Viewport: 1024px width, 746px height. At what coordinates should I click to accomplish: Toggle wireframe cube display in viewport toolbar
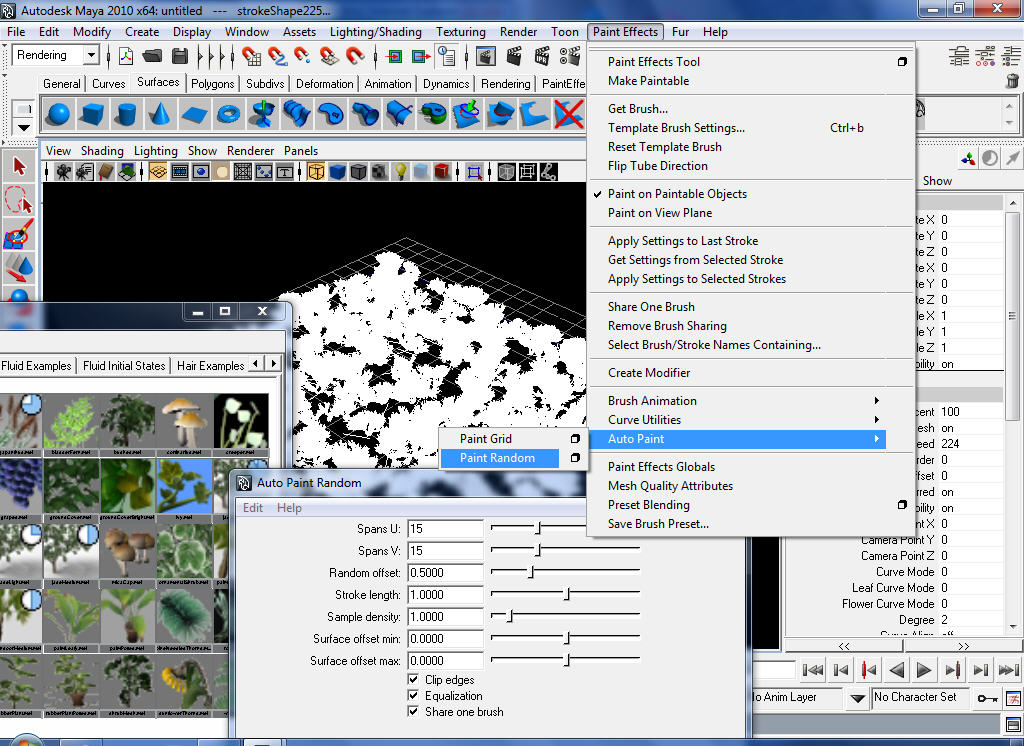coord(315,172)
